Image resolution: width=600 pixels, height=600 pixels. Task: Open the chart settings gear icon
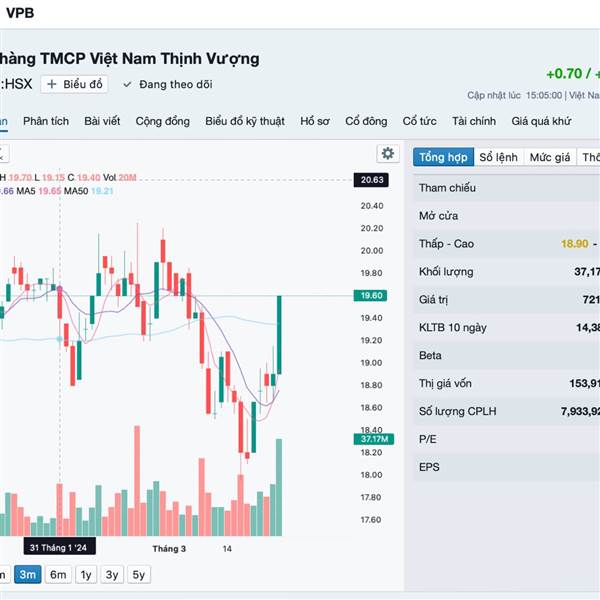coord(387,153)
